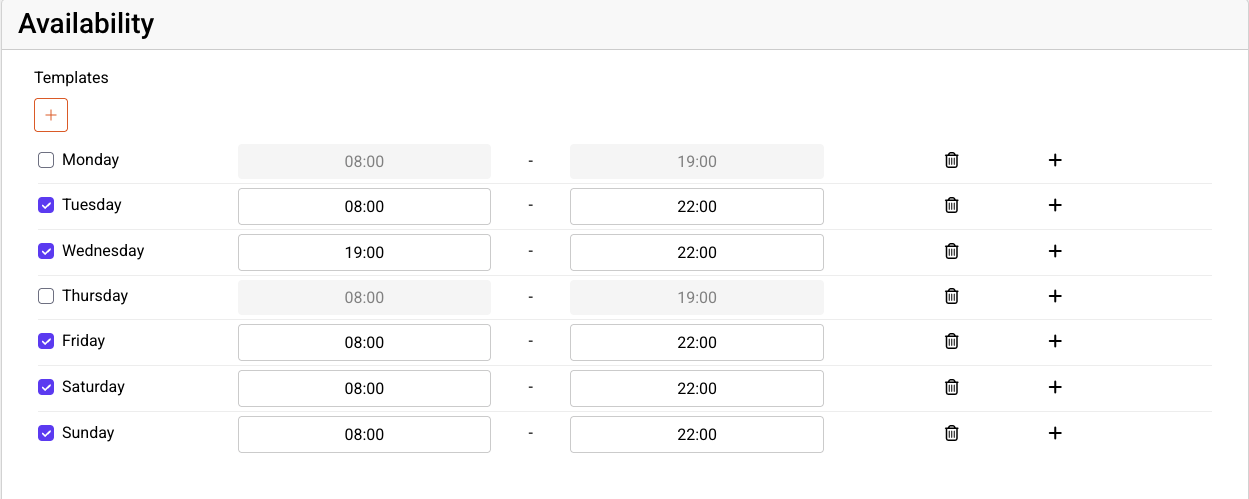Click Sunday end time field
Viewport: 1249px width, 499px height.
pos(696,435)
